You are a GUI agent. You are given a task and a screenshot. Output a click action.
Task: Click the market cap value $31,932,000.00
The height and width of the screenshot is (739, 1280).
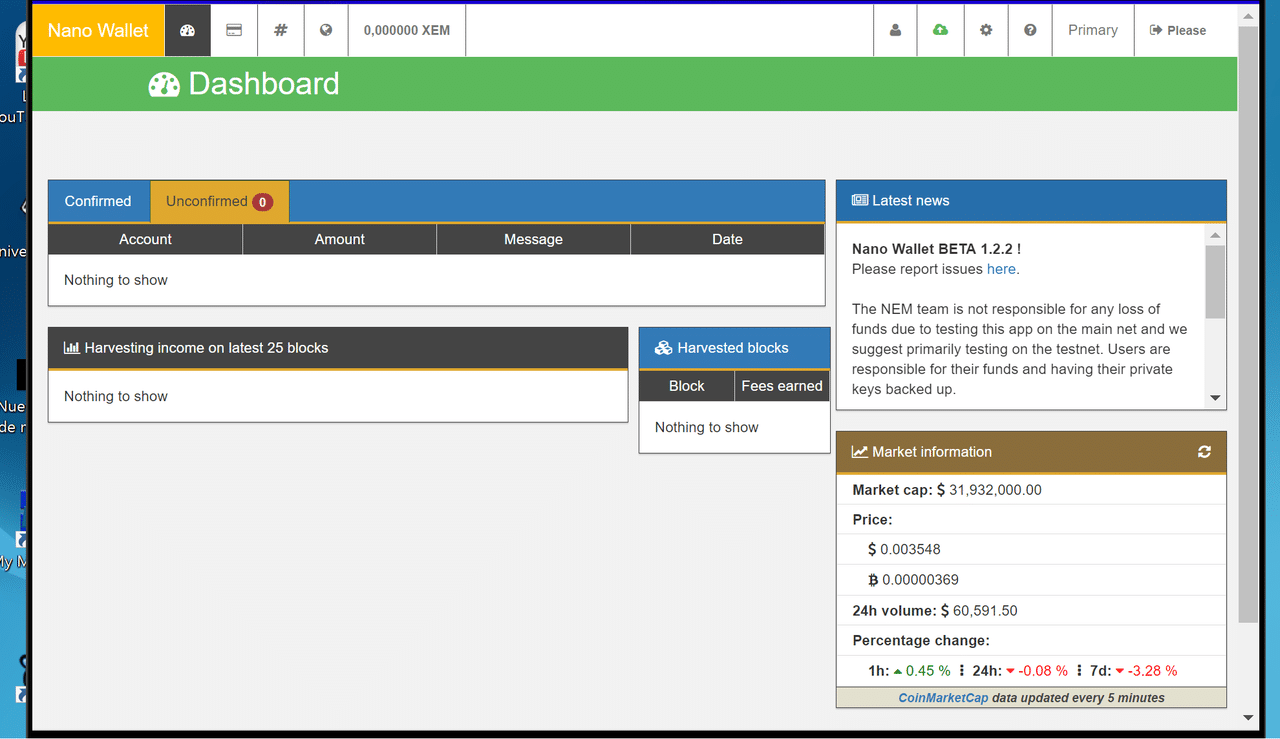[x=989, y=490]
